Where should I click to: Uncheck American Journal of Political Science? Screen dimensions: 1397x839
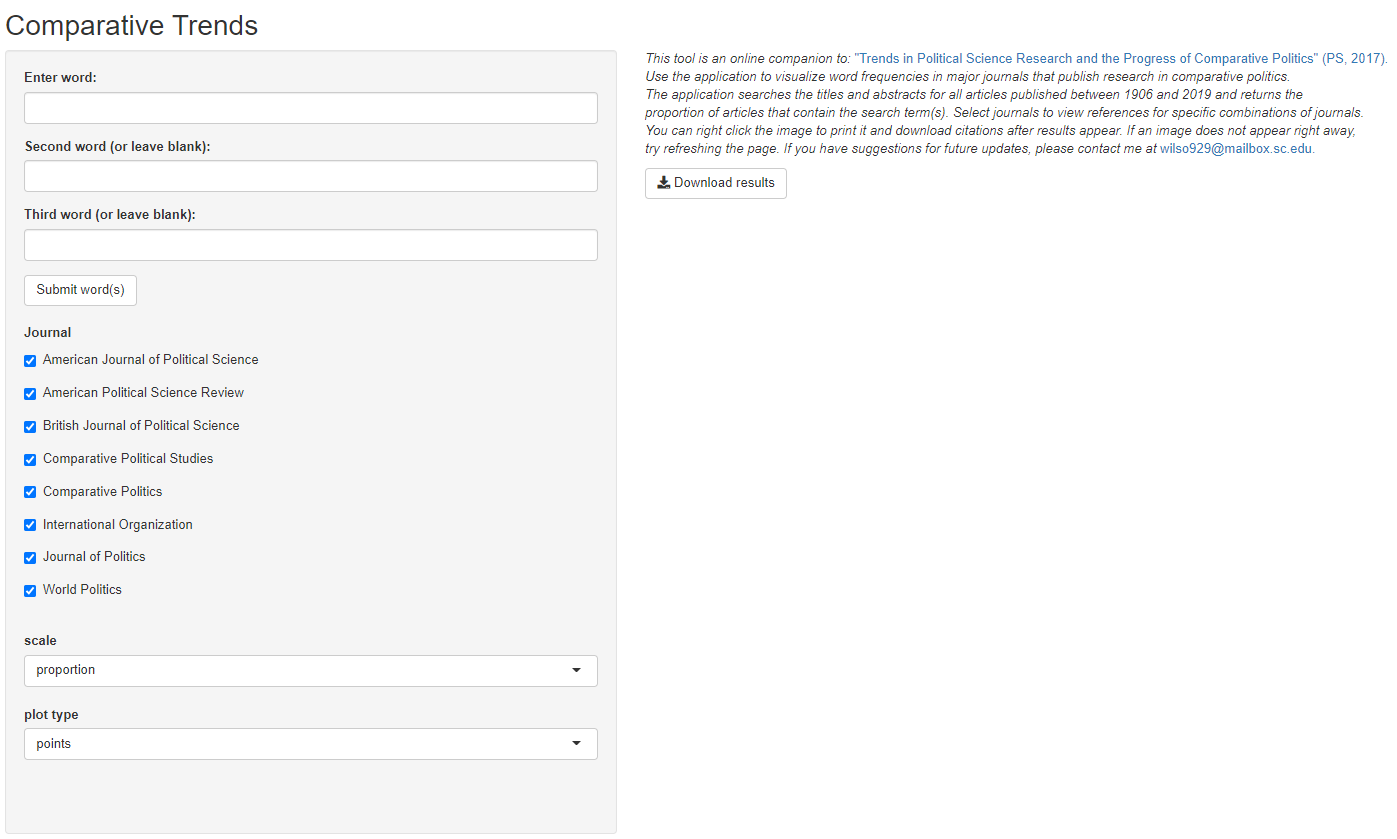point(30,361)
